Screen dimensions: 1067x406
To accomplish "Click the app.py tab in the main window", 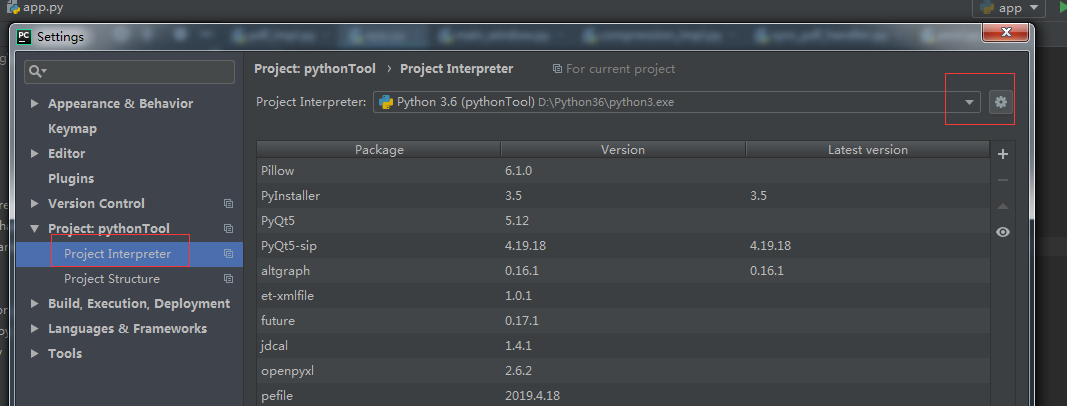I will click(35, 8).
